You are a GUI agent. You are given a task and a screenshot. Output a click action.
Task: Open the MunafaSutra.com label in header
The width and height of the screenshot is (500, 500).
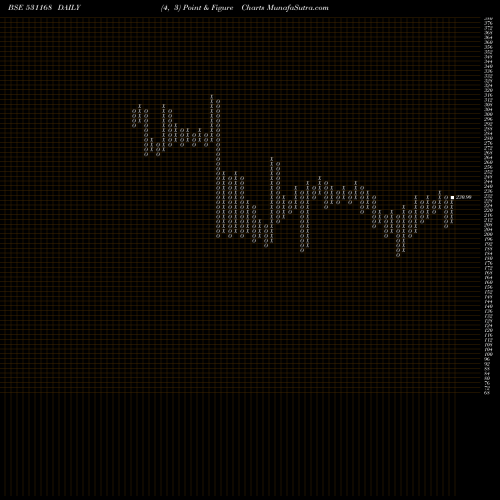(x=298, y=8)
